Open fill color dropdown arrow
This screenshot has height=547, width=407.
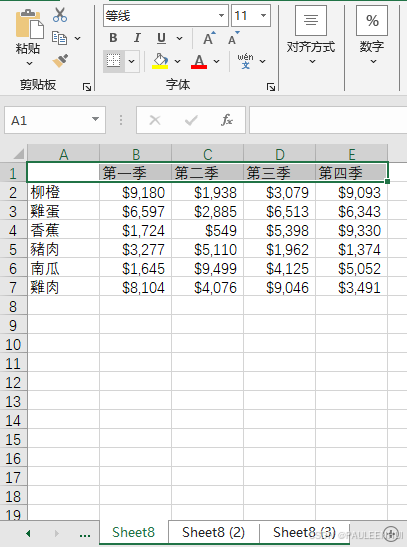click(178, 61)
